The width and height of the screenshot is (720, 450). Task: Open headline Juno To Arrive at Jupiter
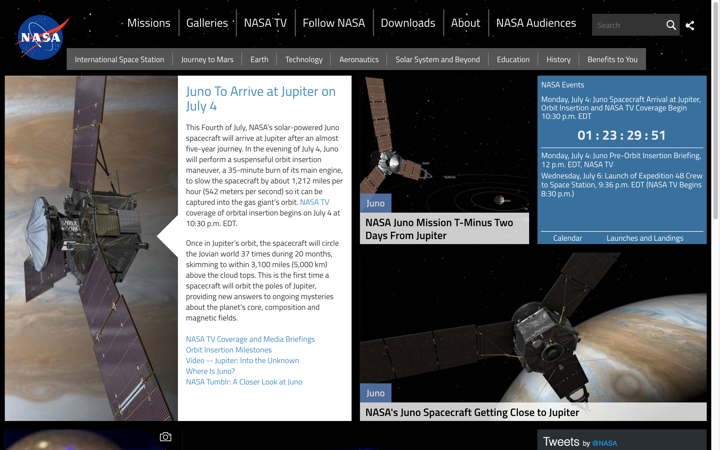point(260,98)
